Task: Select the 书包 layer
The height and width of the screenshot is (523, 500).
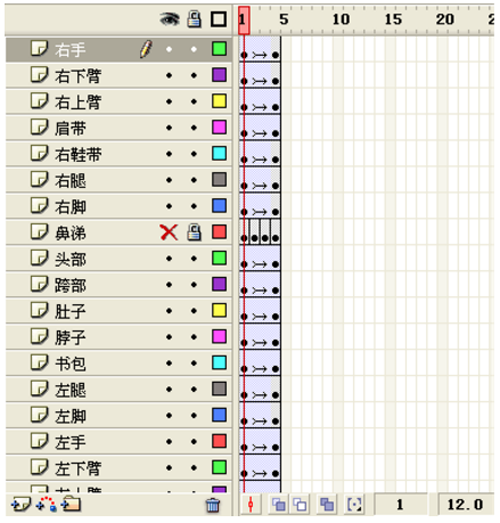Action: tap(119, 363)
